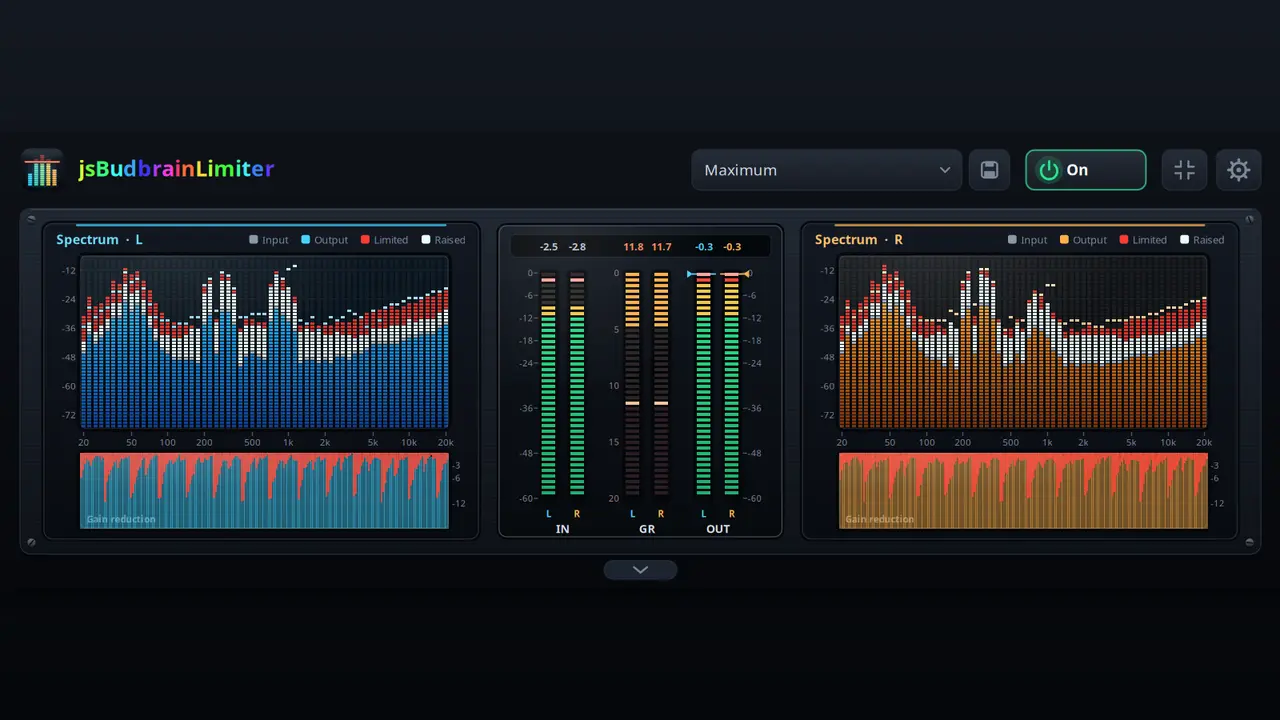
Task: Toggle Raised legend in Spectrum L
Action: (443, 240)
